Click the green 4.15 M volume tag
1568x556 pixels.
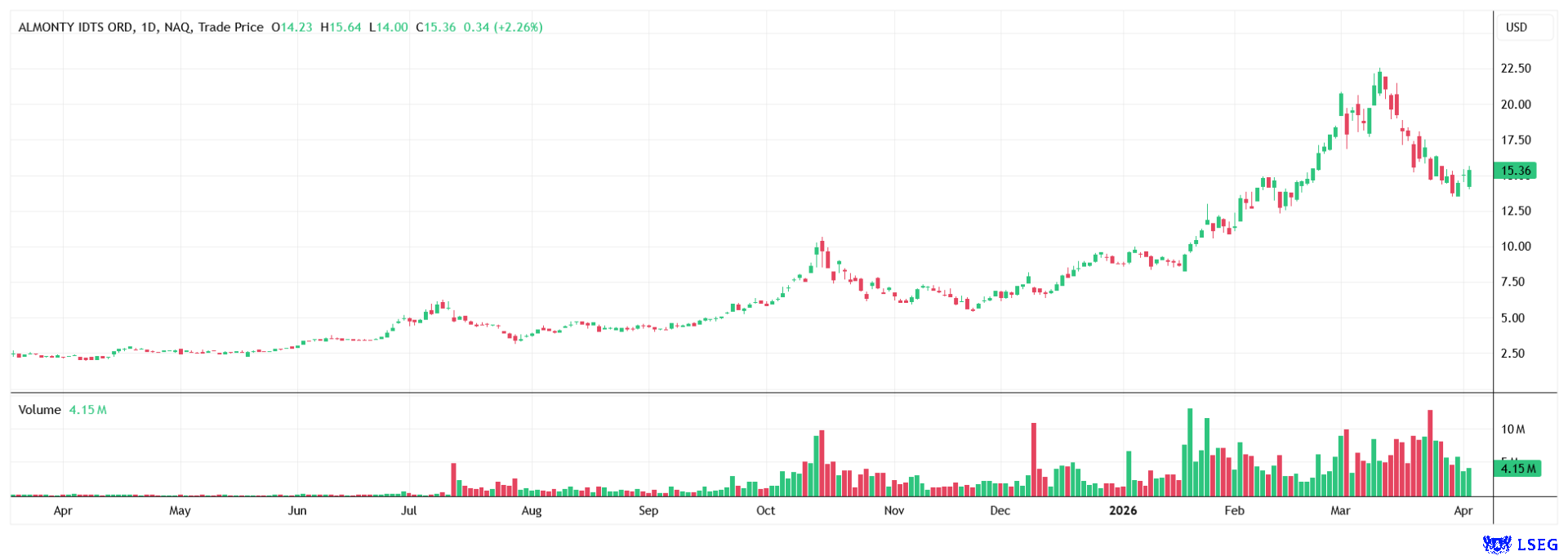(1517, 469)
